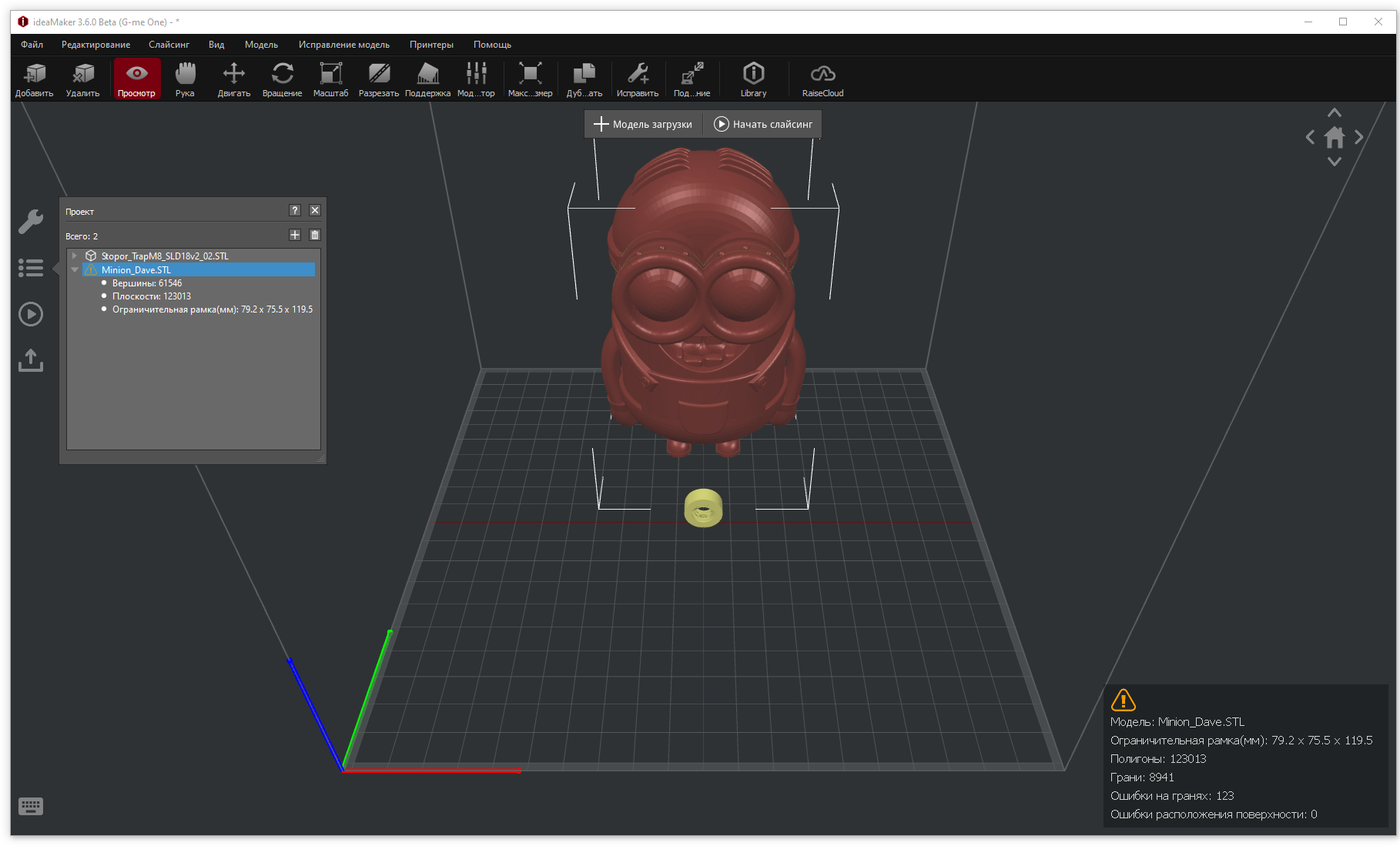This screenshot has height=846, width=1400.
Task: Click the Начать слайсинг button
Action: pos(763,124)
